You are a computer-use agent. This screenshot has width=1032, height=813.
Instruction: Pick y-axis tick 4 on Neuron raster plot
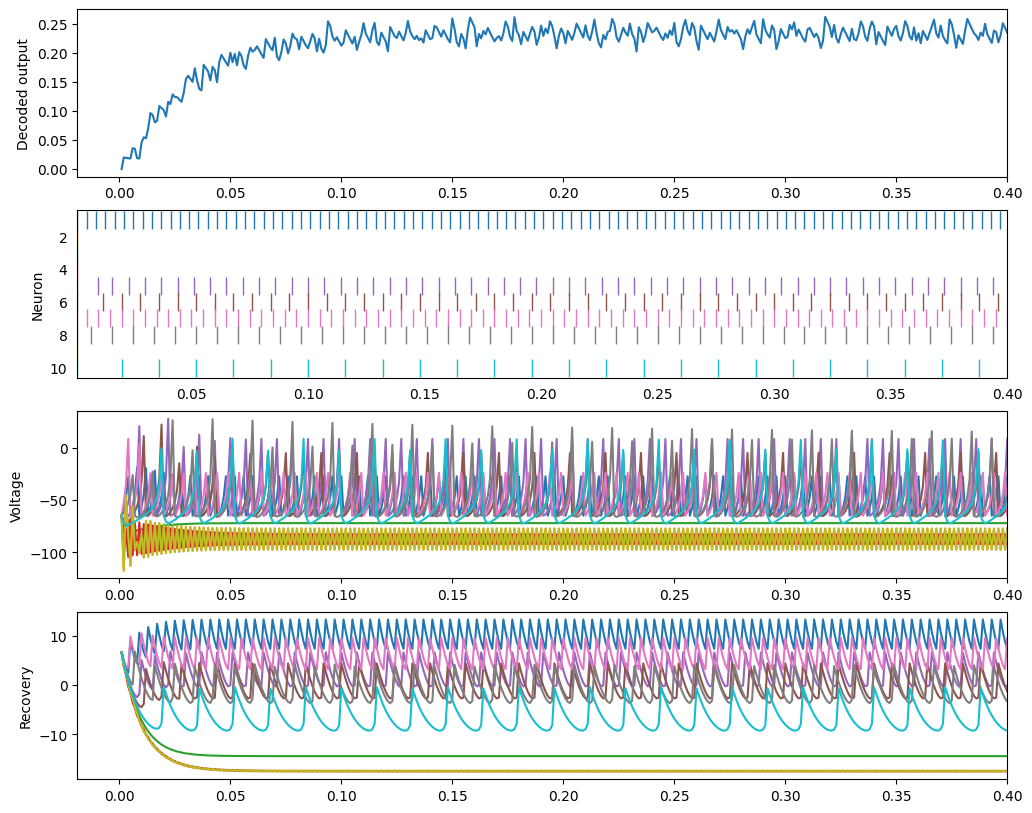coord(63,271)
